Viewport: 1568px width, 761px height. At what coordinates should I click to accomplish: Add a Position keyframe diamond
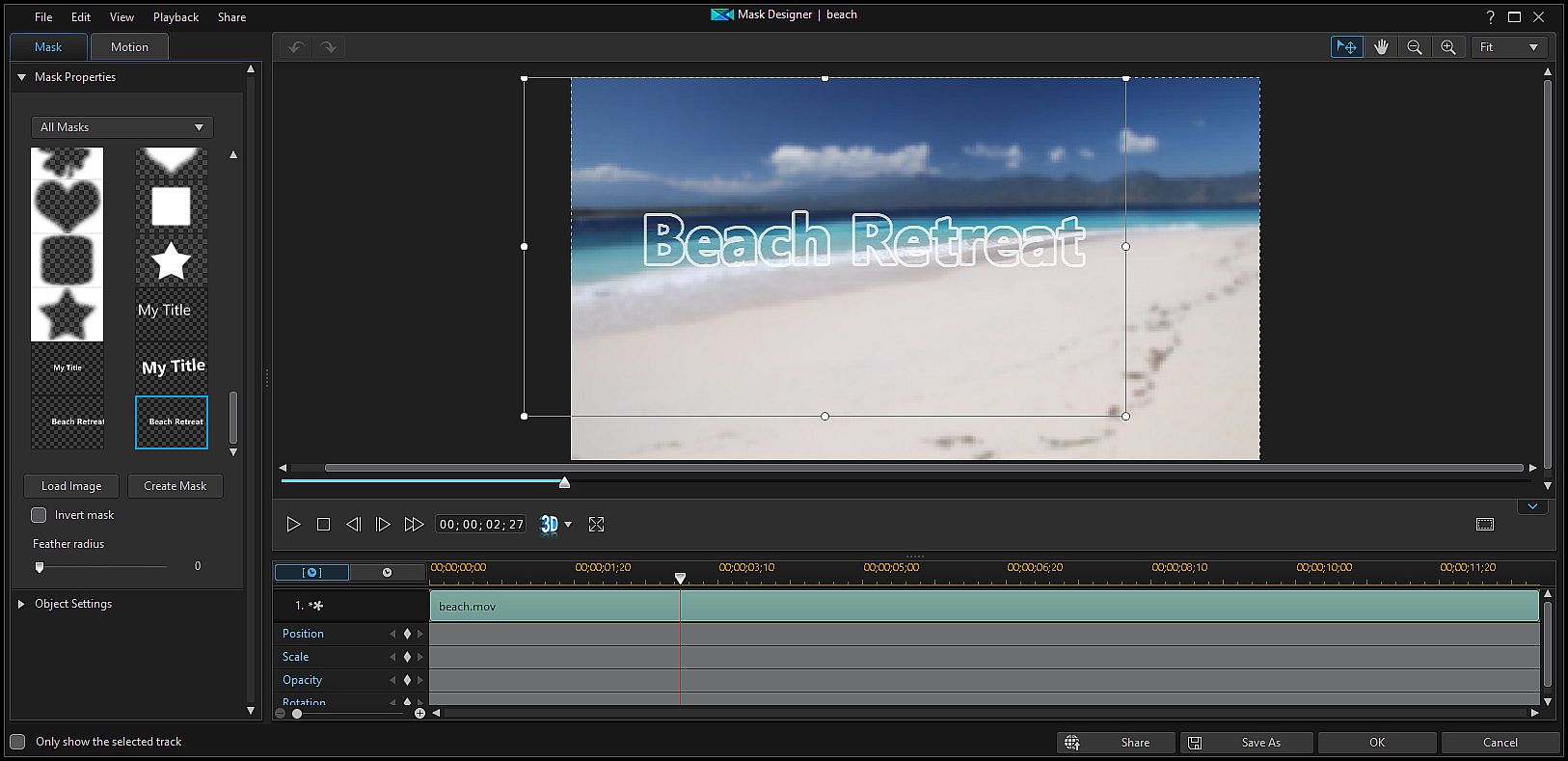pos(407,634)
